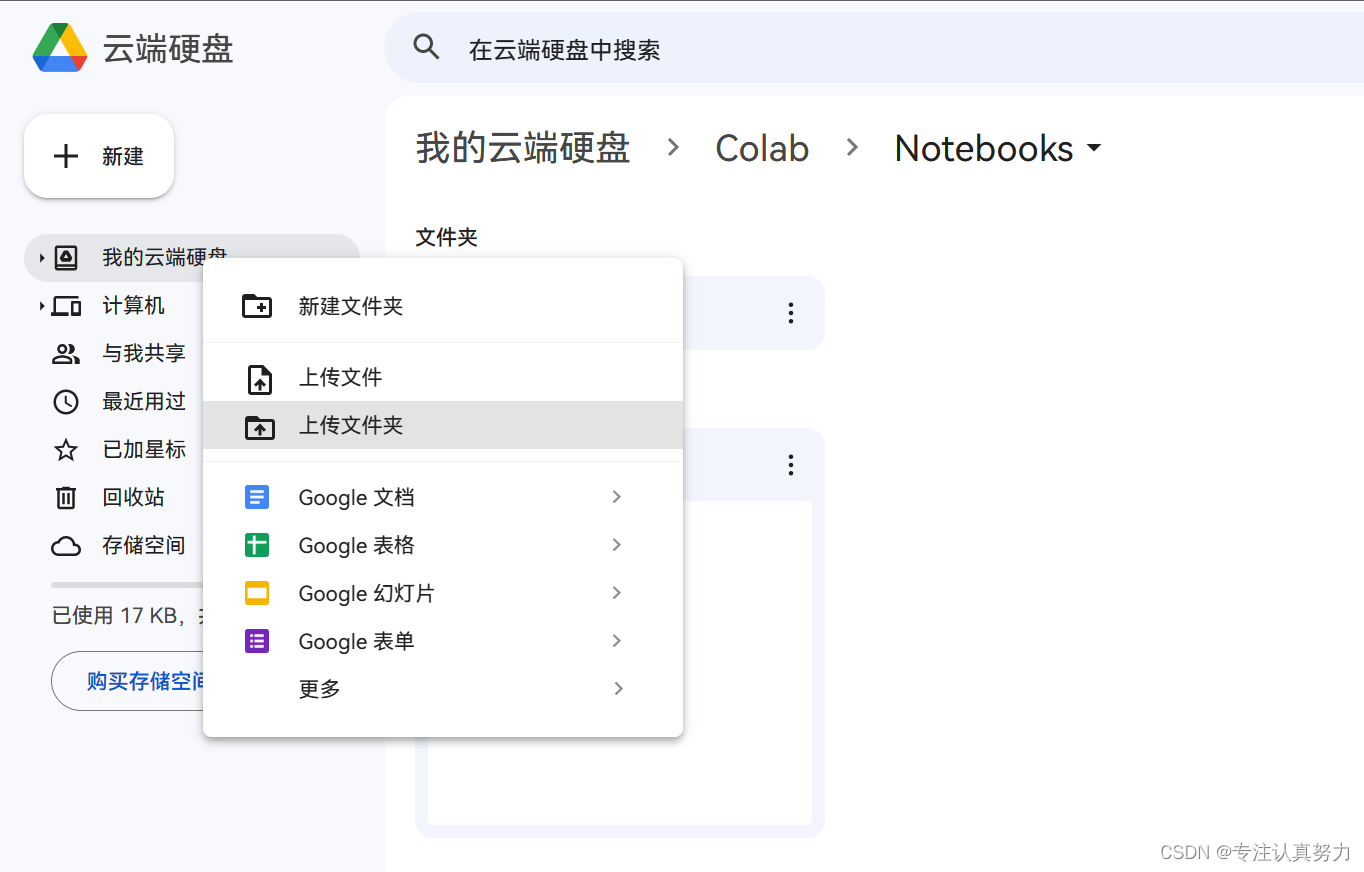Go to Colab in the breadcrumb
Image resolution: width=1364 pixels, height=872 pixels.
pyautogui.click(x=762, y=148)
